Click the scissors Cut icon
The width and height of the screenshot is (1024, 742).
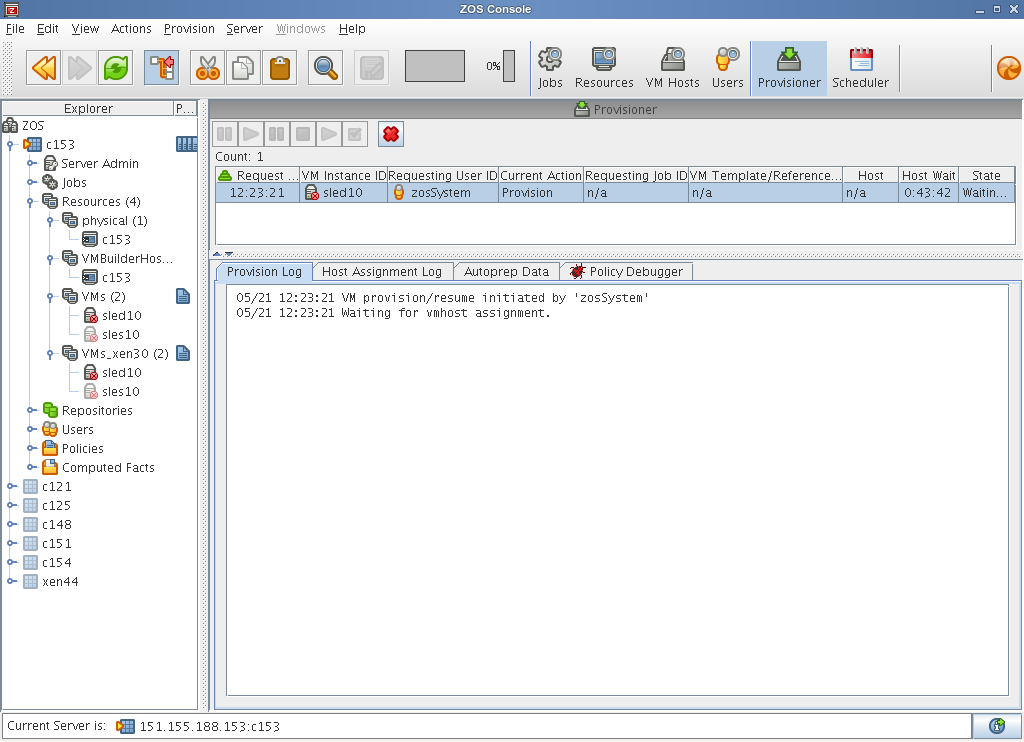click(207, 68)
